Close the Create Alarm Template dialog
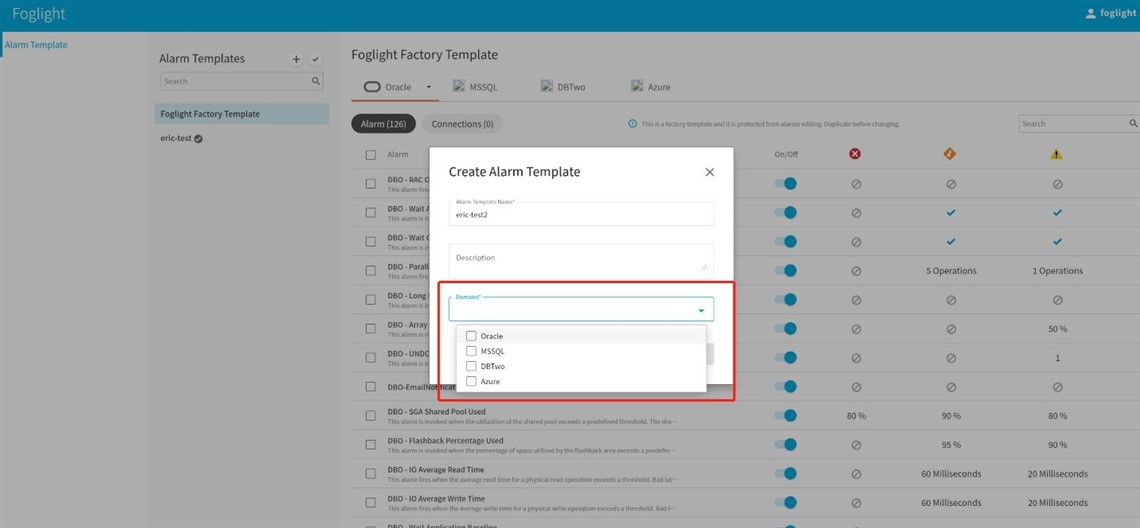 pos(710,172)
